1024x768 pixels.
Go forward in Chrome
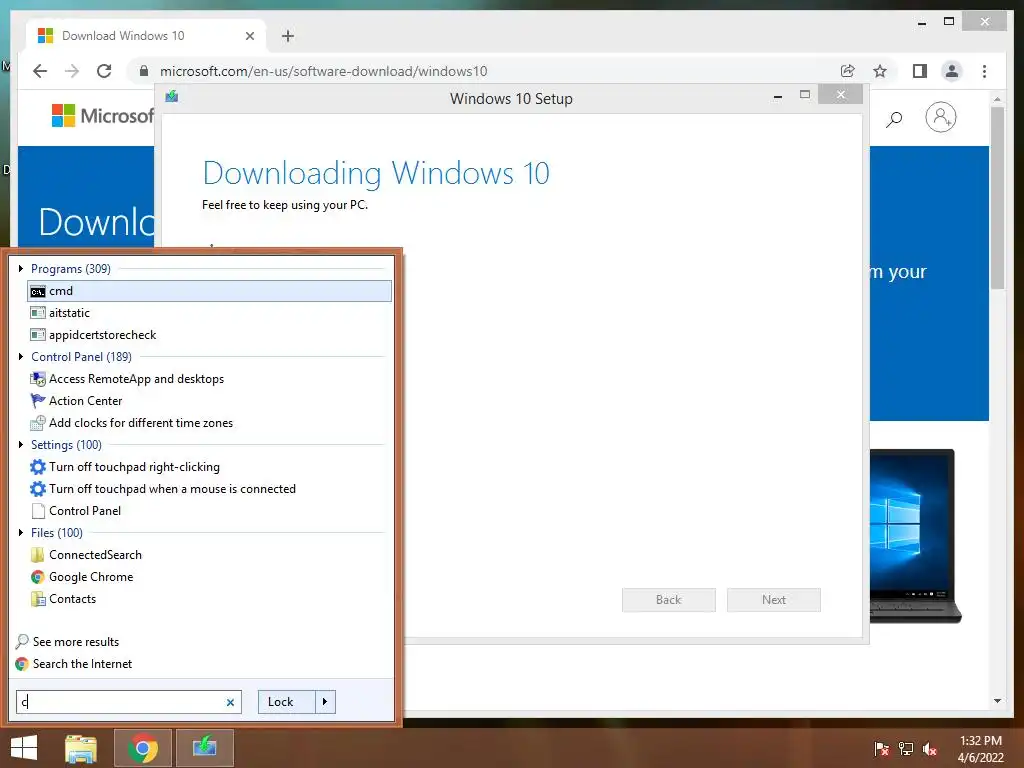pyautogui.click(x=72, y=71)
